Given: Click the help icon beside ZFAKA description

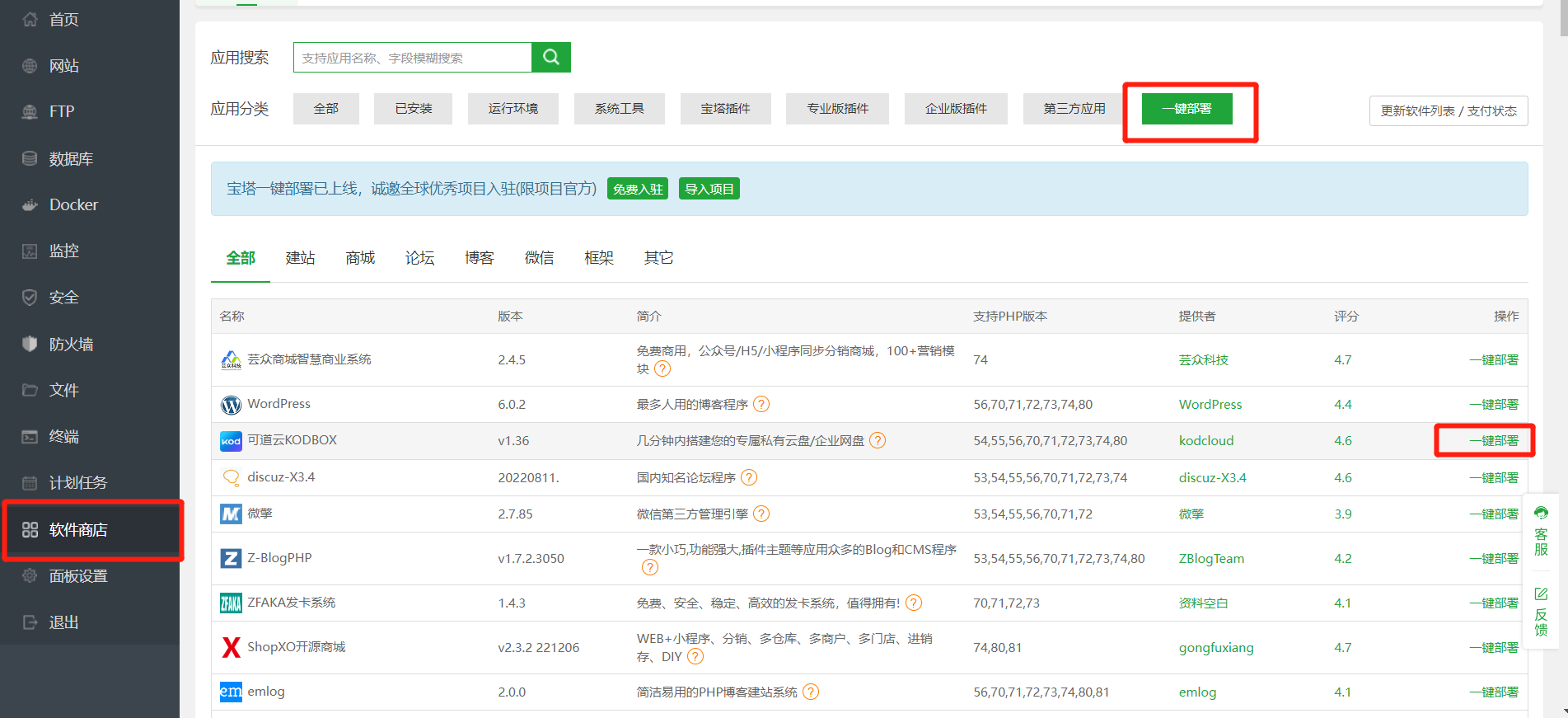Looking at the screenshot, I should click(x=913, y=603).
